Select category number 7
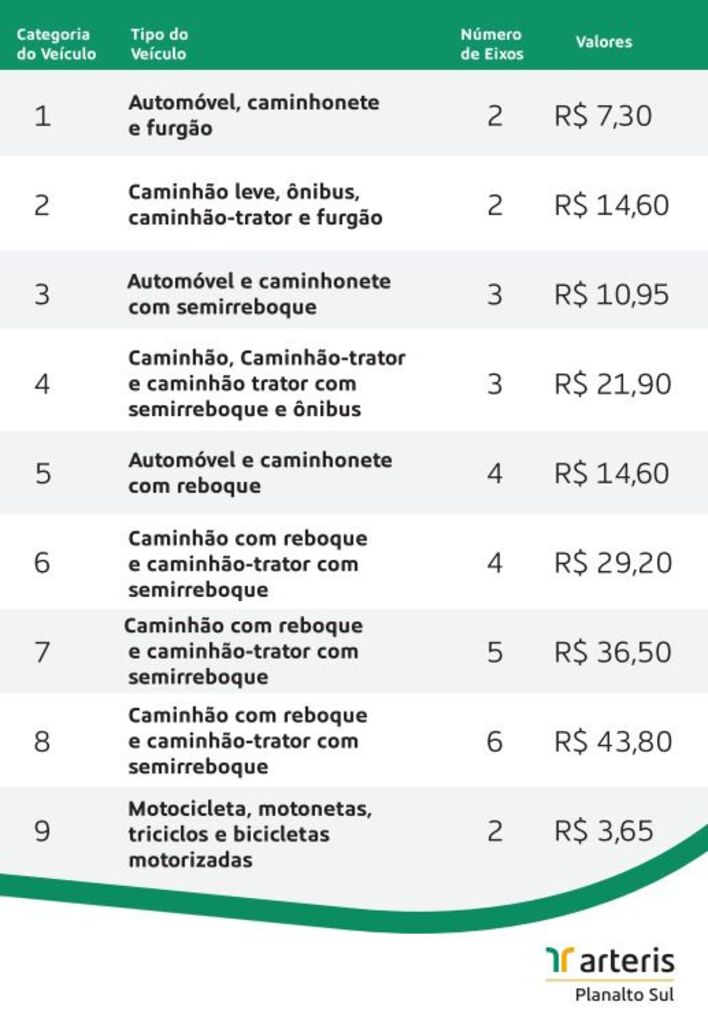 pyautogui.click(x=42, y=652)
